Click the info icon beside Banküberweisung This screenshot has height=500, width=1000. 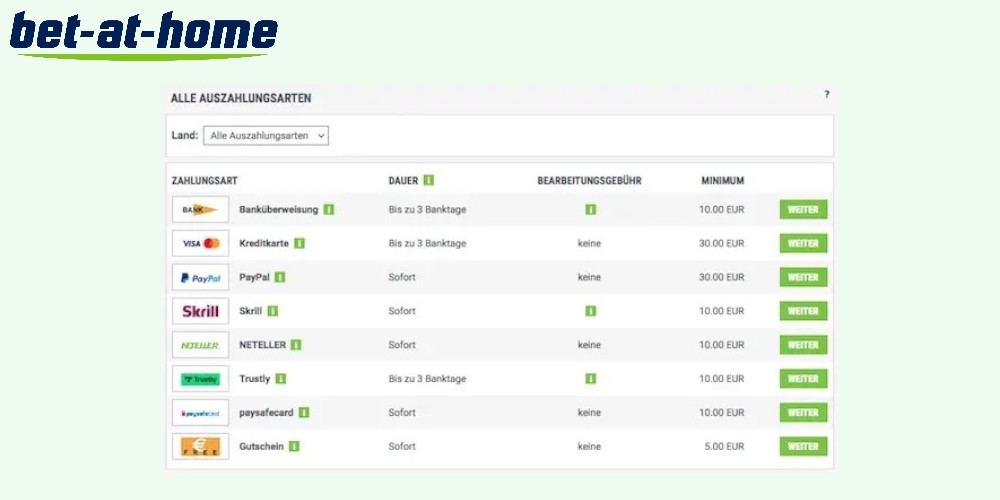pos(328,209)
